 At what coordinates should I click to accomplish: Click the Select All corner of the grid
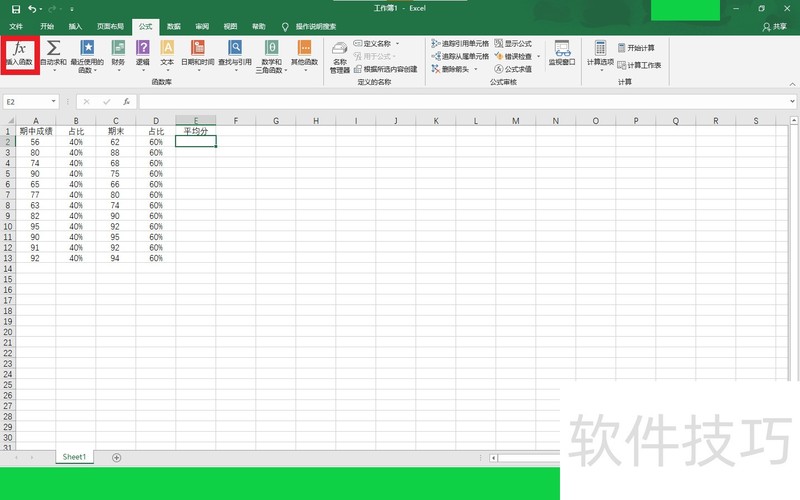click(8, 120)
